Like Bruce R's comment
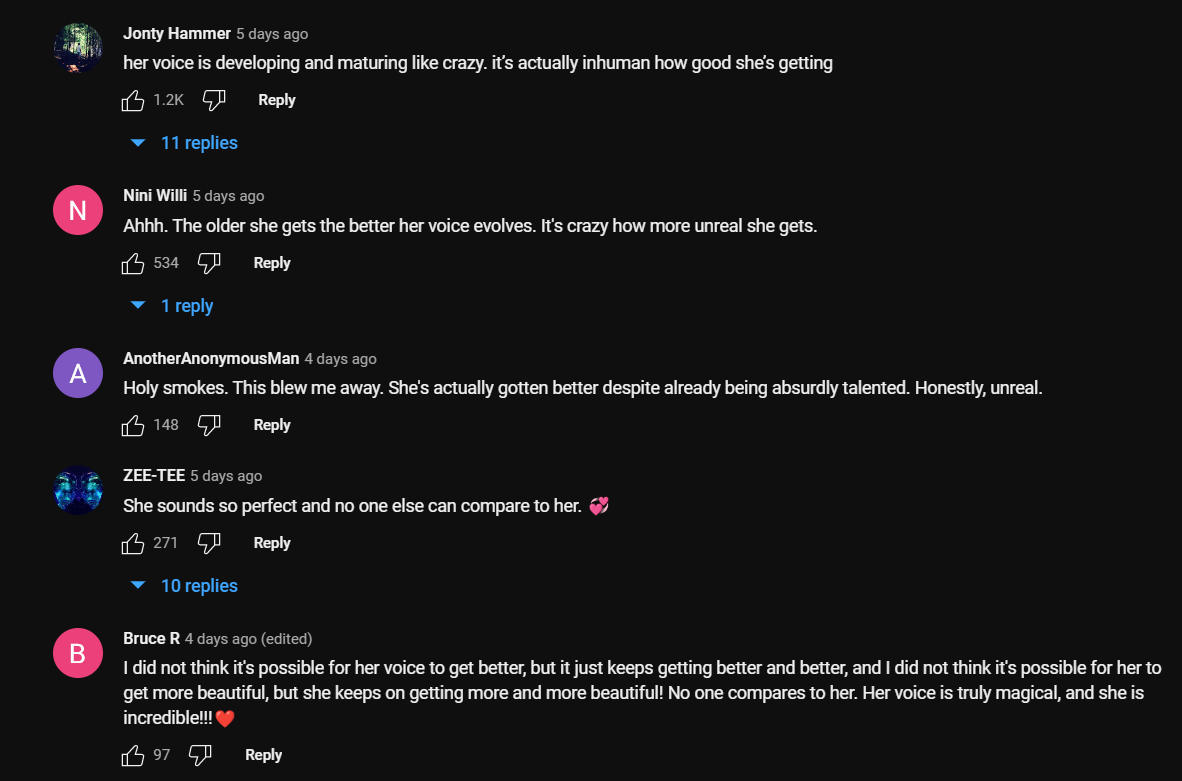Viewport: 1182px width, 781px height. [133, 755]
